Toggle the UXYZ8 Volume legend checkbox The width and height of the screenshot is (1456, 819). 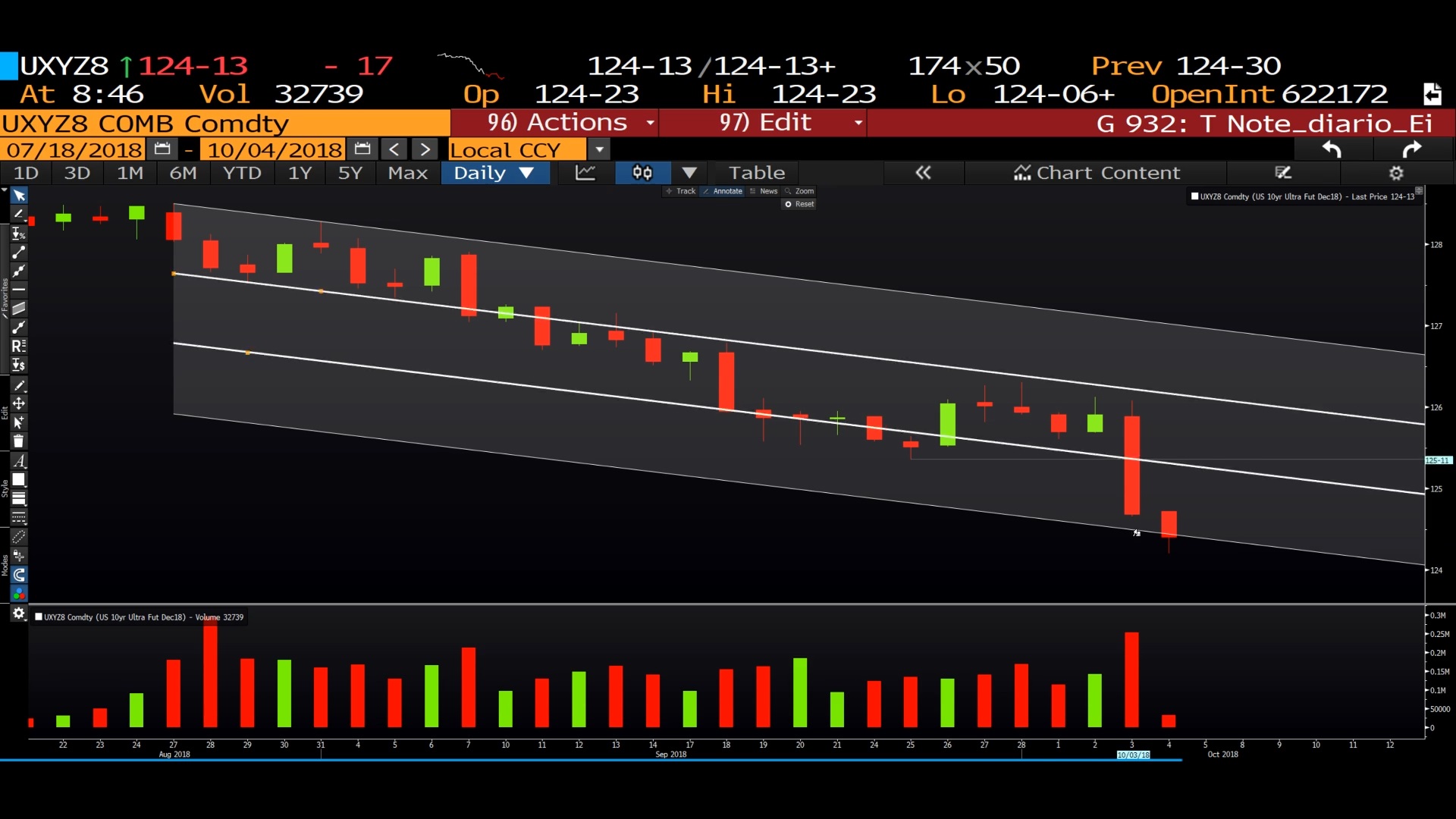(x=39, y=617)
